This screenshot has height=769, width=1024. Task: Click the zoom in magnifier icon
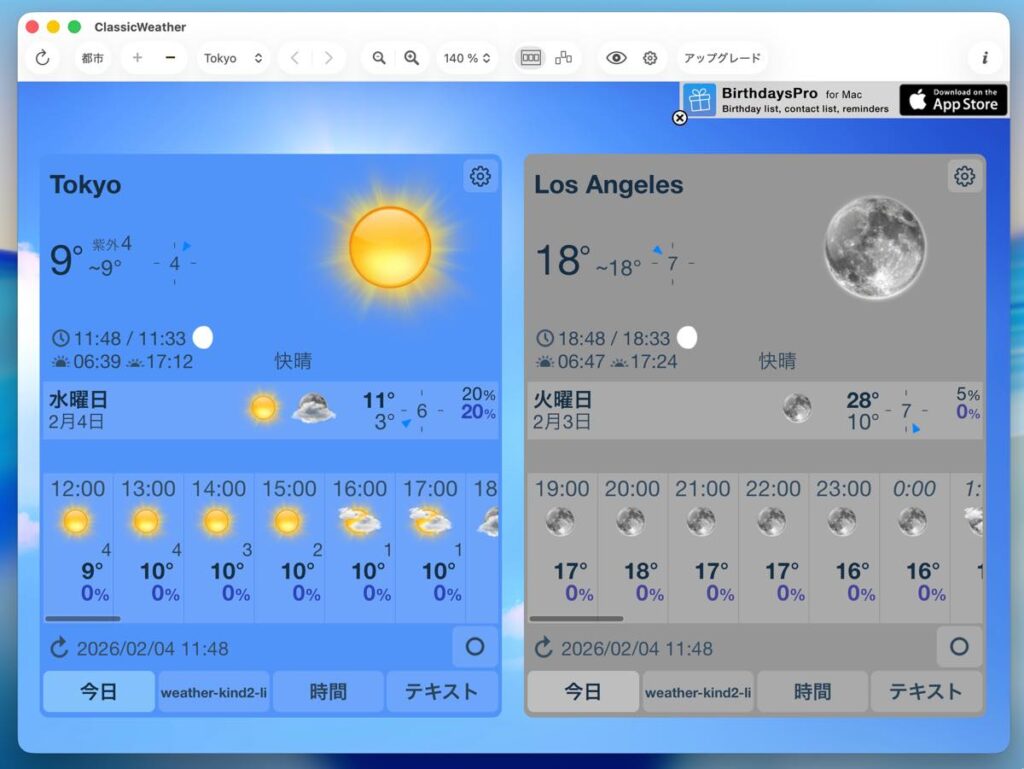[411, 58]
